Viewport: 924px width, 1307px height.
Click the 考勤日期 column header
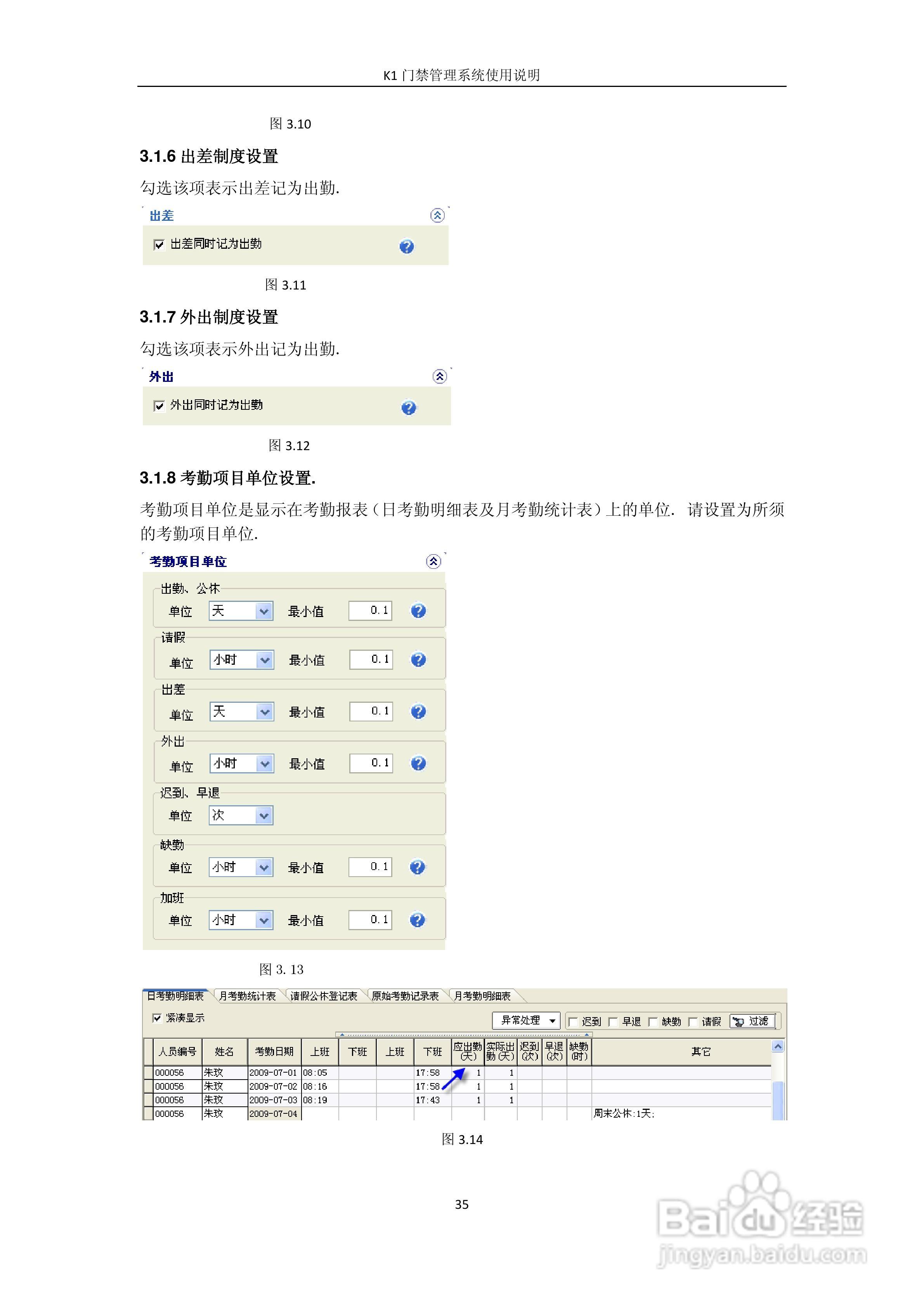pyautogui.click(x=274, y=1051)
